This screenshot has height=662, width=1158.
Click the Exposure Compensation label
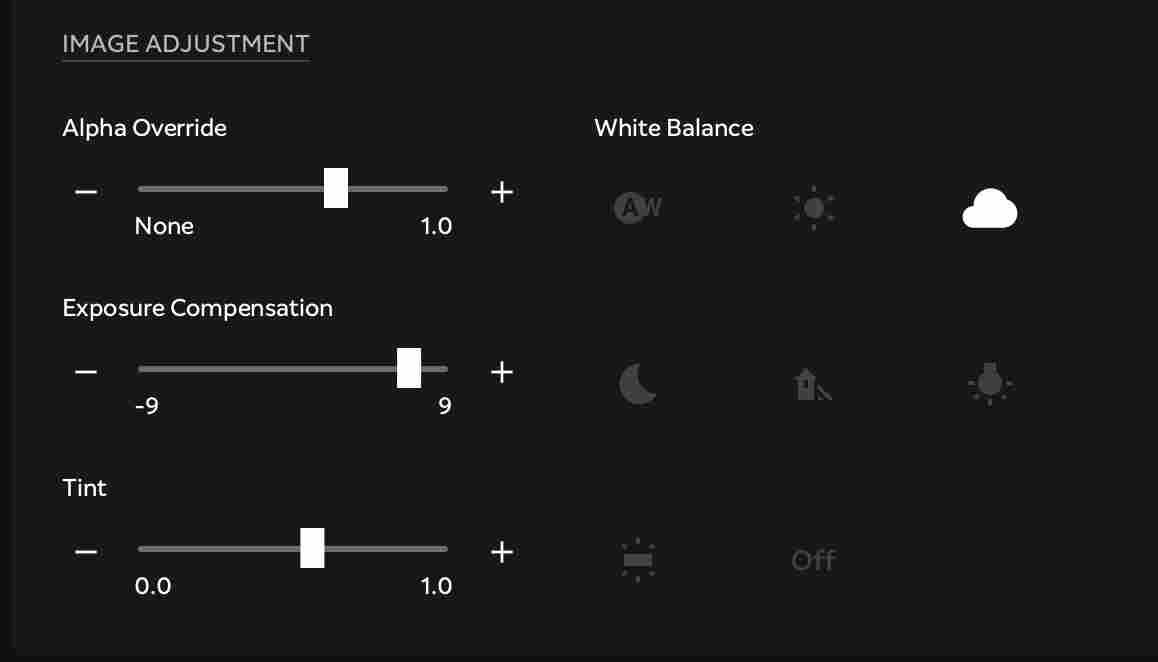pyautogui.click(x=198, y=308)
